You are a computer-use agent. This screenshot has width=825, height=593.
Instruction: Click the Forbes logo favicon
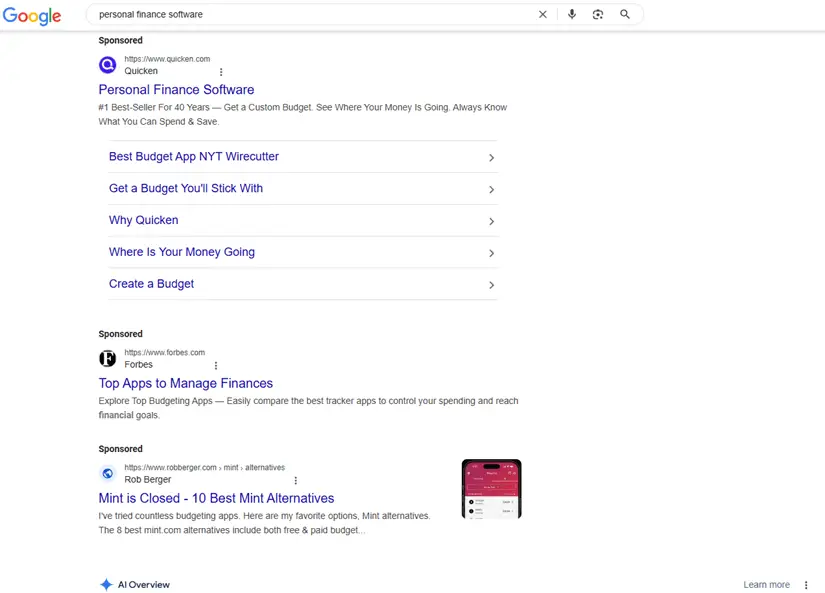click(108, 358)
